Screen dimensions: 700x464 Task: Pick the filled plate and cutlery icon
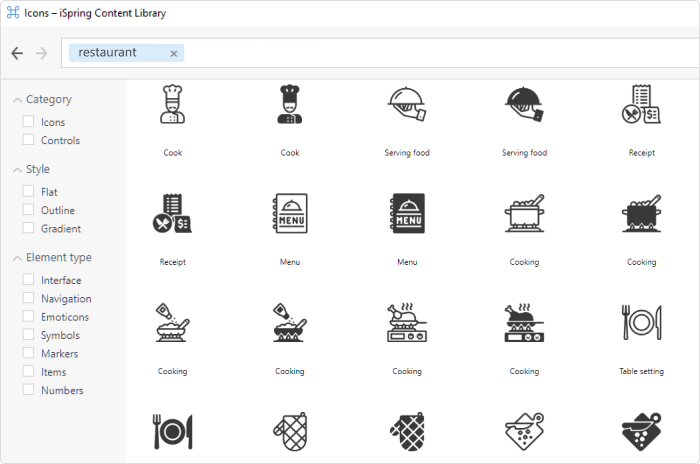coord(172,431)
